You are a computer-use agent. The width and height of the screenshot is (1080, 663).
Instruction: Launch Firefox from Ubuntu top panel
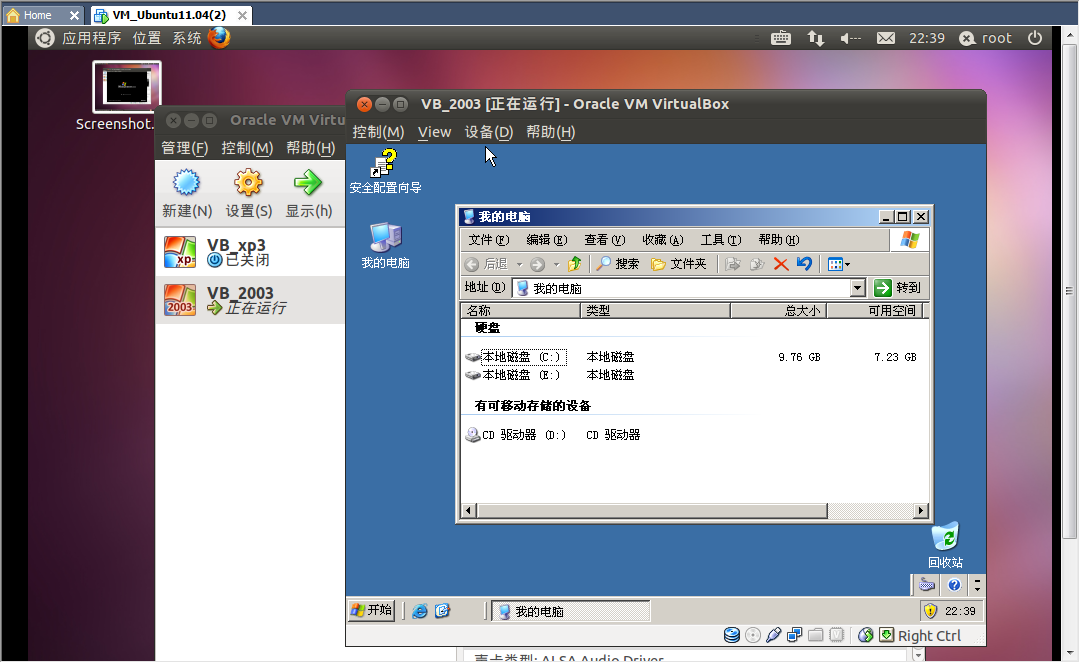tap(219, 38)
